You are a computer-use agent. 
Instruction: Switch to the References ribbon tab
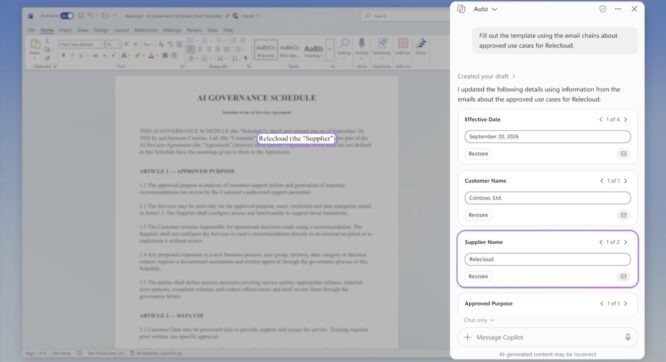pos(146,30)
